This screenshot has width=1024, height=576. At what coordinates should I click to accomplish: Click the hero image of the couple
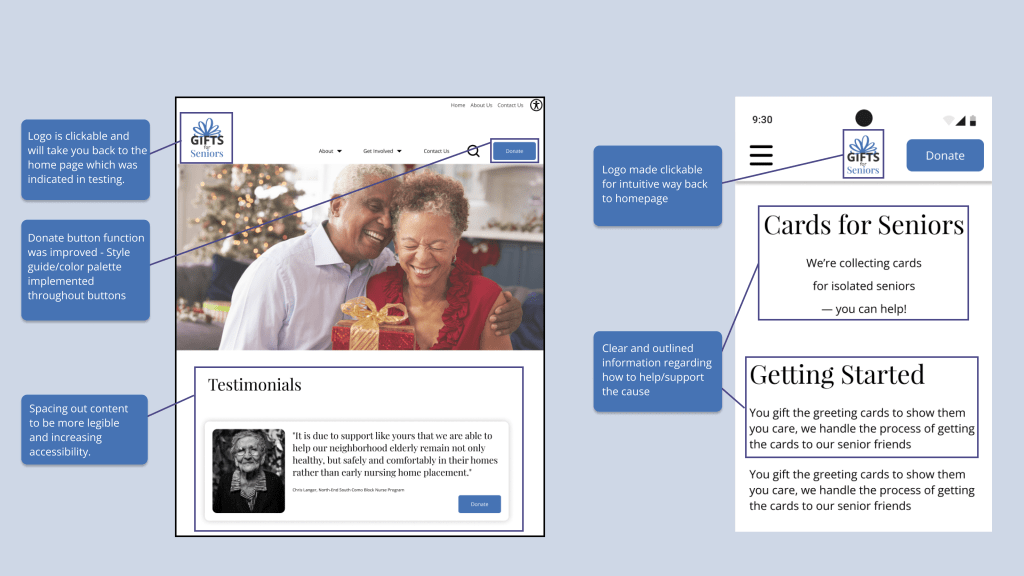(x=360, y=257)
